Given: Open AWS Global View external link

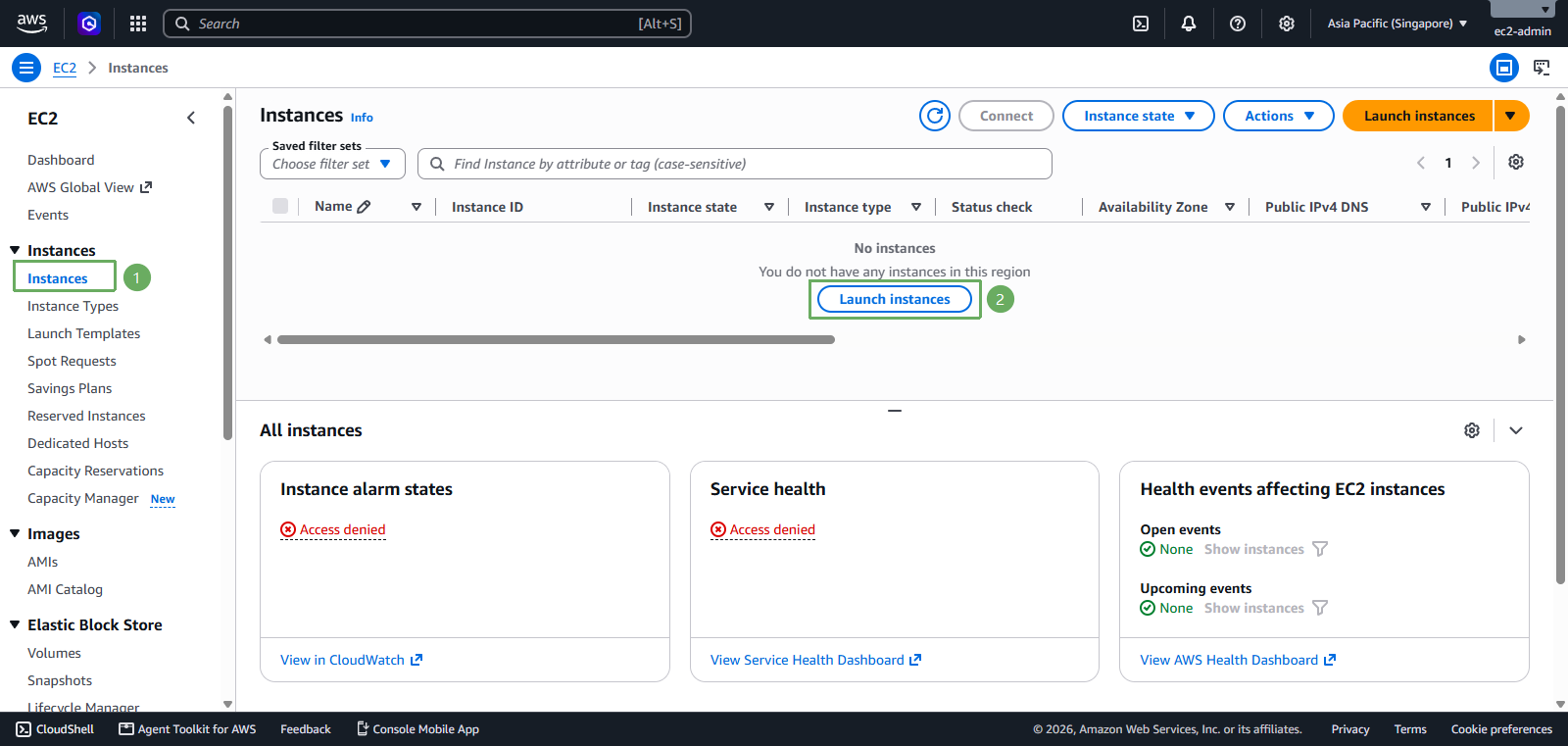Looking at the screenshot, I should (x=89, y=187).
